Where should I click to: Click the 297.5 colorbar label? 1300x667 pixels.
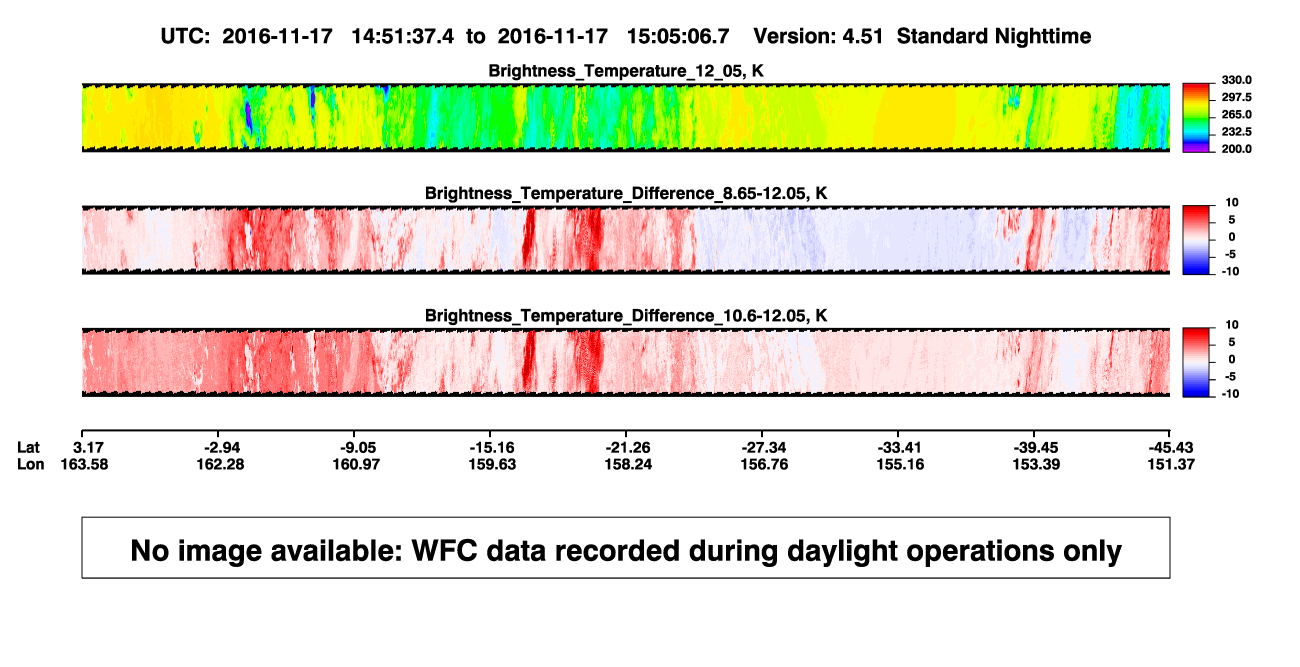click(1237, 97)
